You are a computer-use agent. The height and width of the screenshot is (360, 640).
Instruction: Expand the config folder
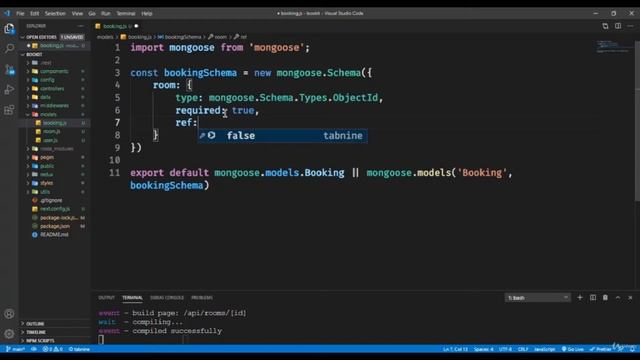47,80
